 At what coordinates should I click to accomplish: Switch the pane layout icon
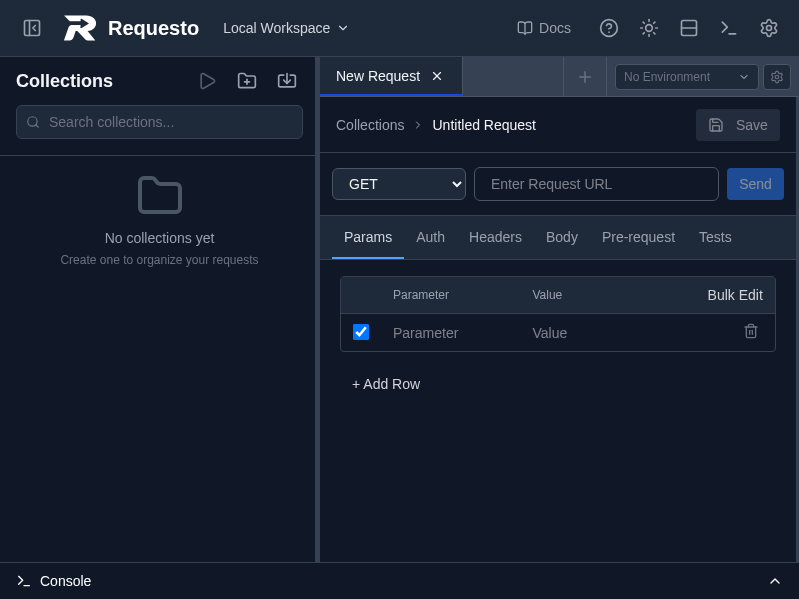688,28
